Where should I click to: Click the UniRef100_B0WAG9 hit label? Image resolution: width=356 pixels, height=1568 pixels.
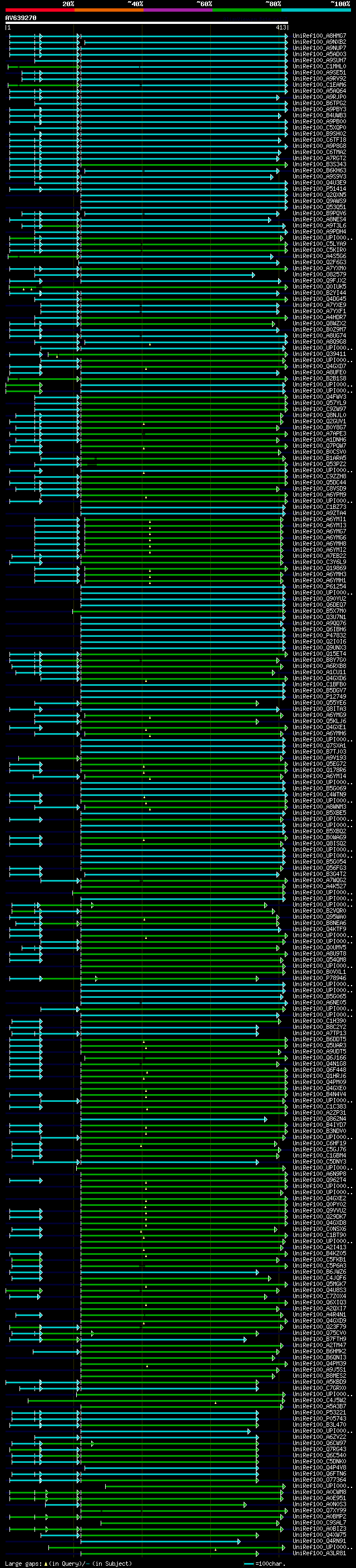tap(319, 838)
